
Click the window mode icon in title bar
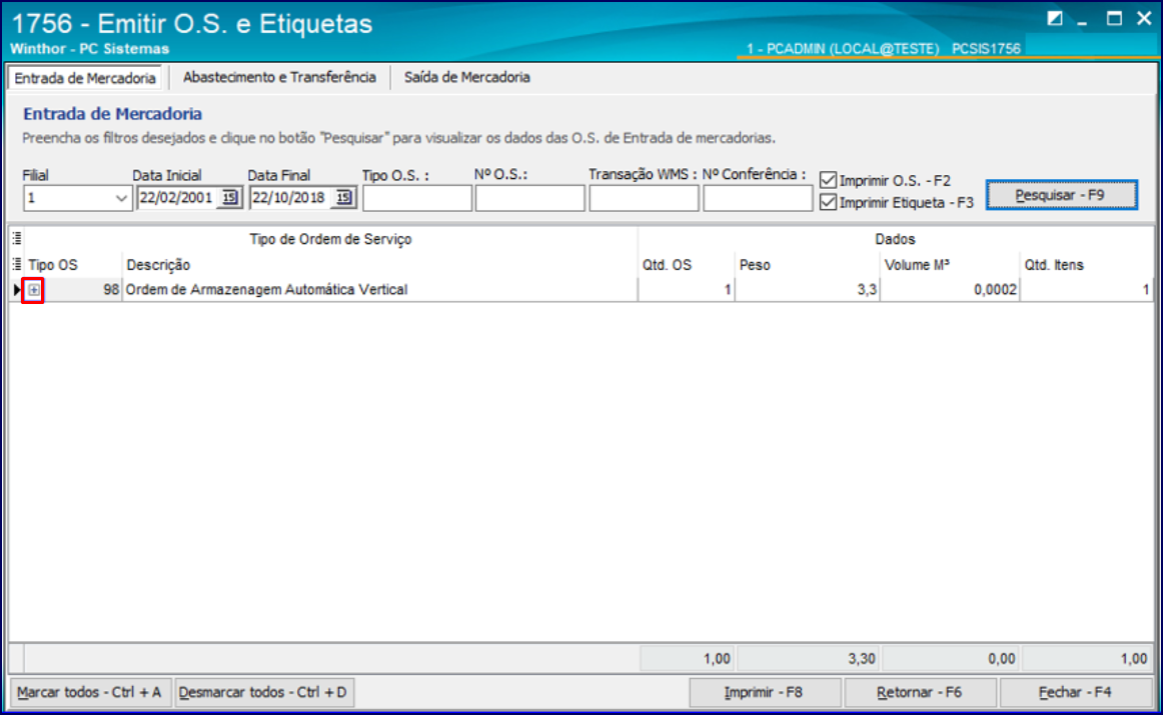click(x=1054, y=19)
